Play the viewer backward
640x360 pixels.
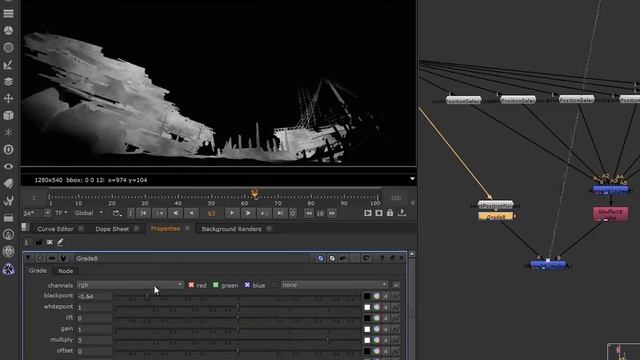[x=175, y=213]
